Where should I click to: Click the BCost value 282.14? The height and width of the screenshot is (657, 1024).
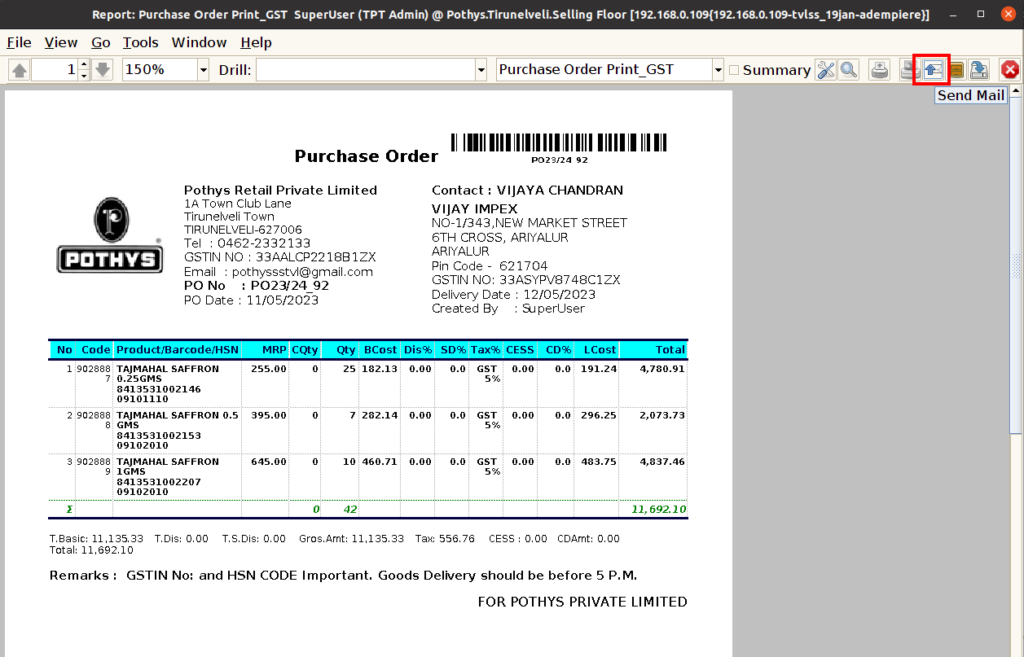click(379, 415)
